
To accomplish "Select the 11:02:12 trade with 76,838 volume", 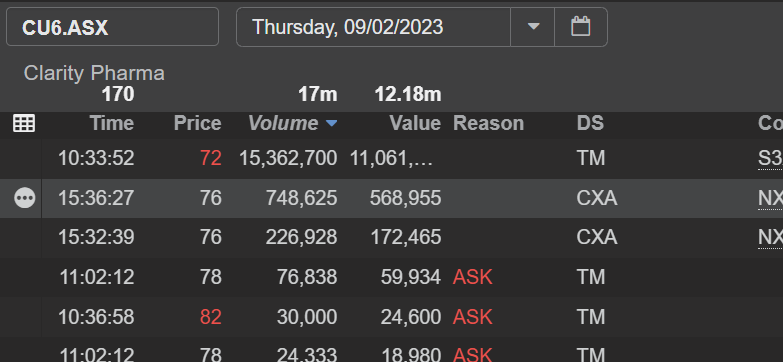I will [x=392, y=277].
